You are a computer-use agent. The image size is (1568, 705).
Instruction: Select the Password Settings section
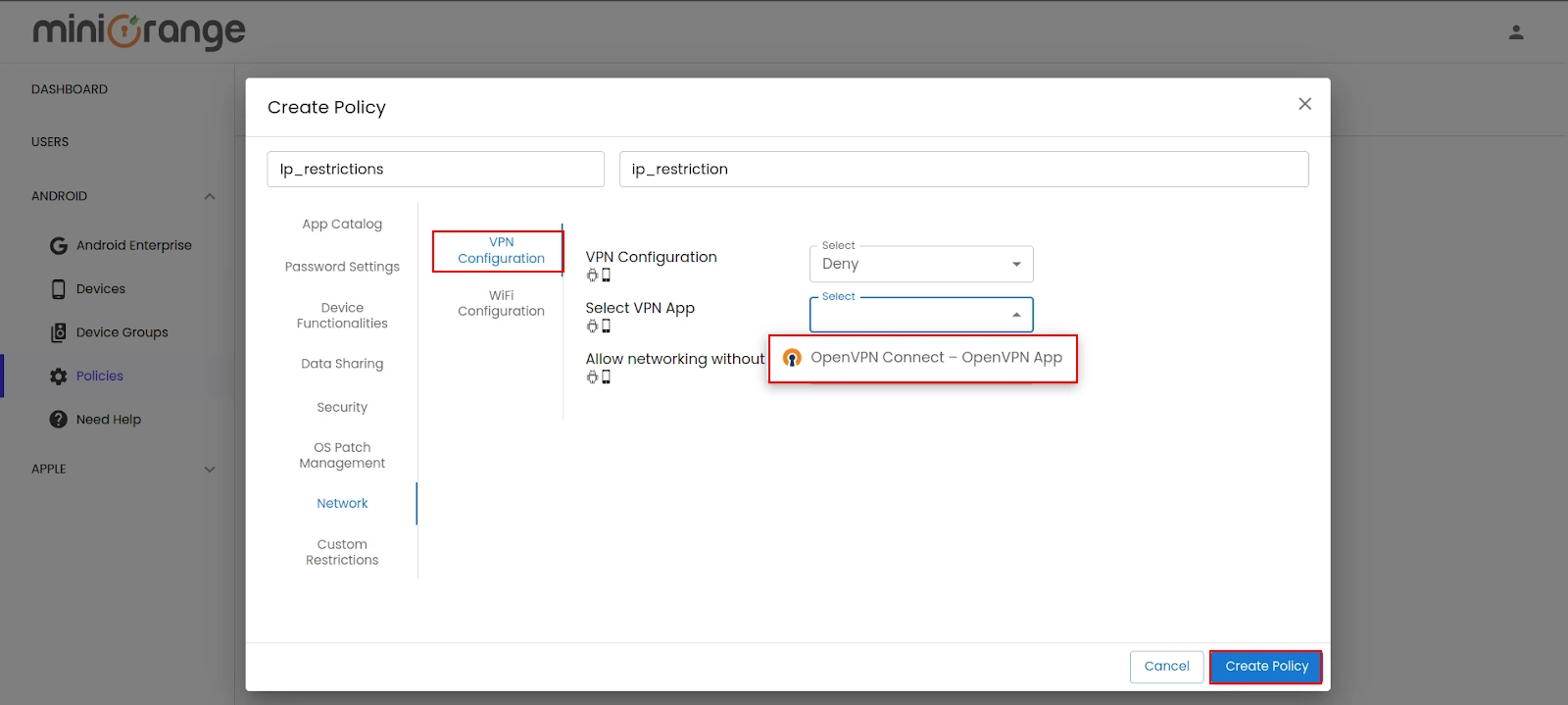click(x=342, y=267)
